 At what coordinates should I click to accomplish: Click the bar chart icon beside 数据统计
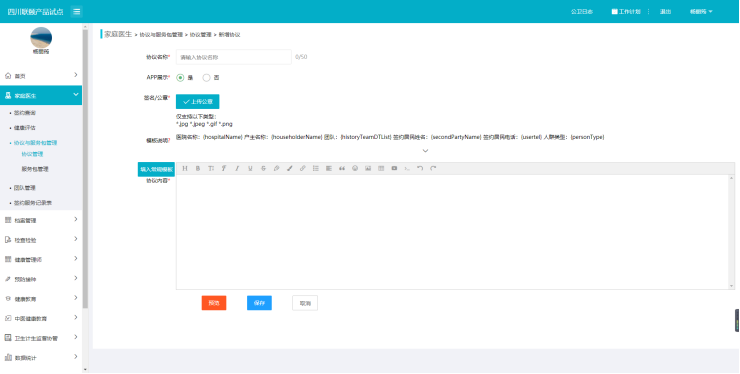pos(8,357)
